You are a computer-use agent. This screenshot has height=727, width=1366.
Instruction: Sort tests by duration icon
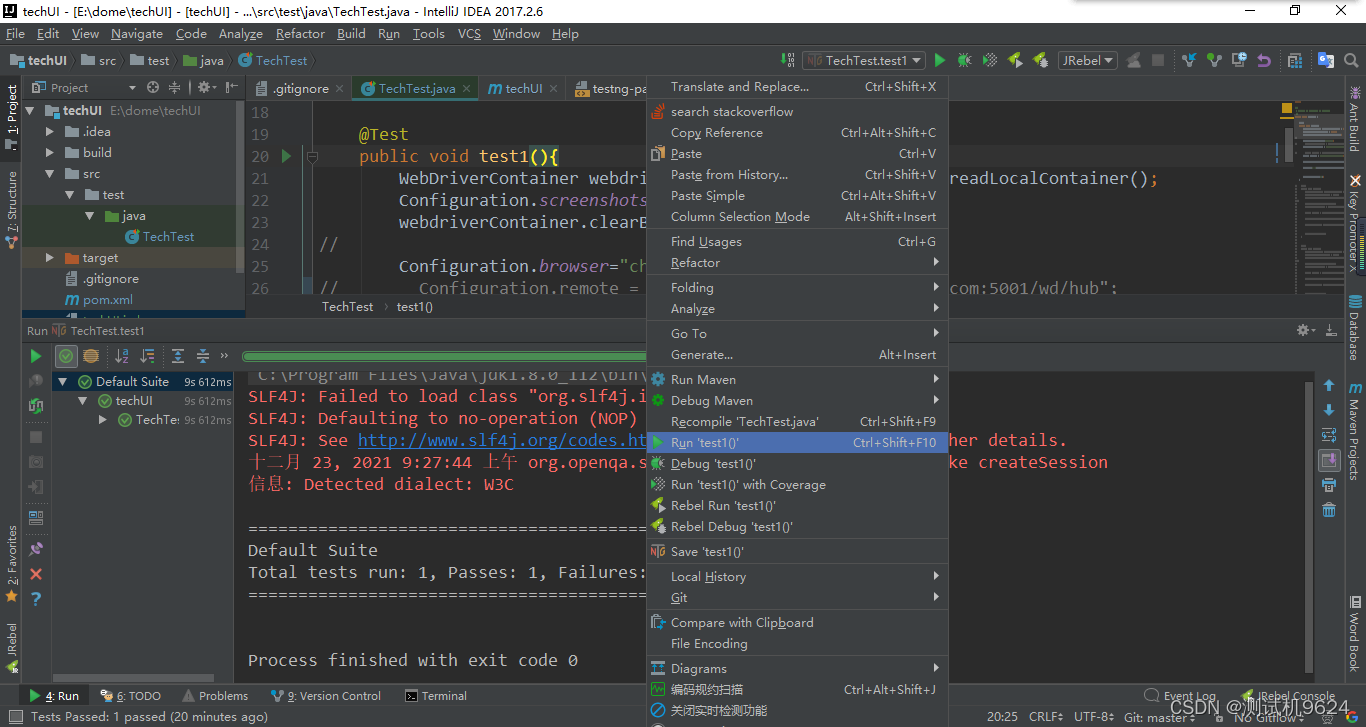click(x=147, y=356)
